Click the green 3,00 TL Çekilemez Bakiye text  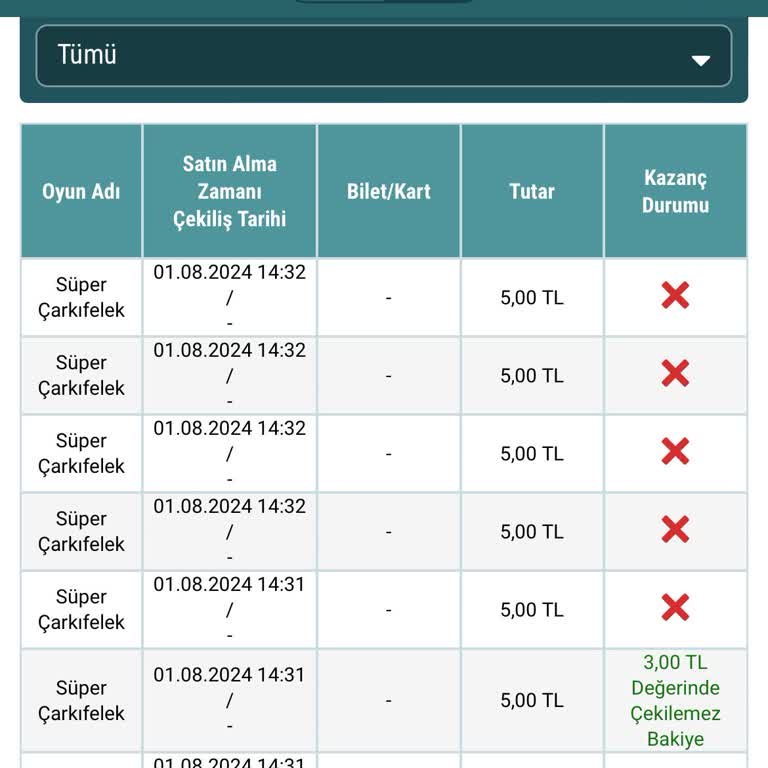pos(675,700)
